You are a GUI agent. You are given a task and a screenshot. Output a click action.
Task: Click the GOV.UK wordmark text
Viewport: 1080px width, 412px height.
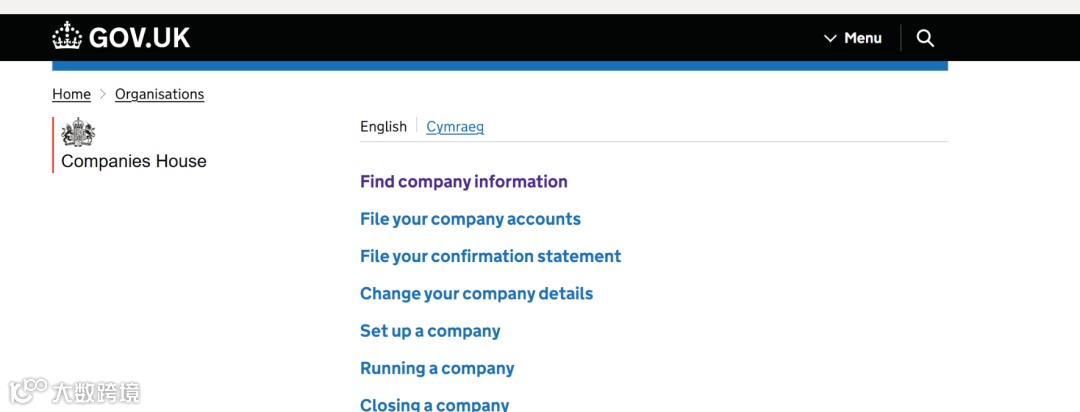(139, 38)
